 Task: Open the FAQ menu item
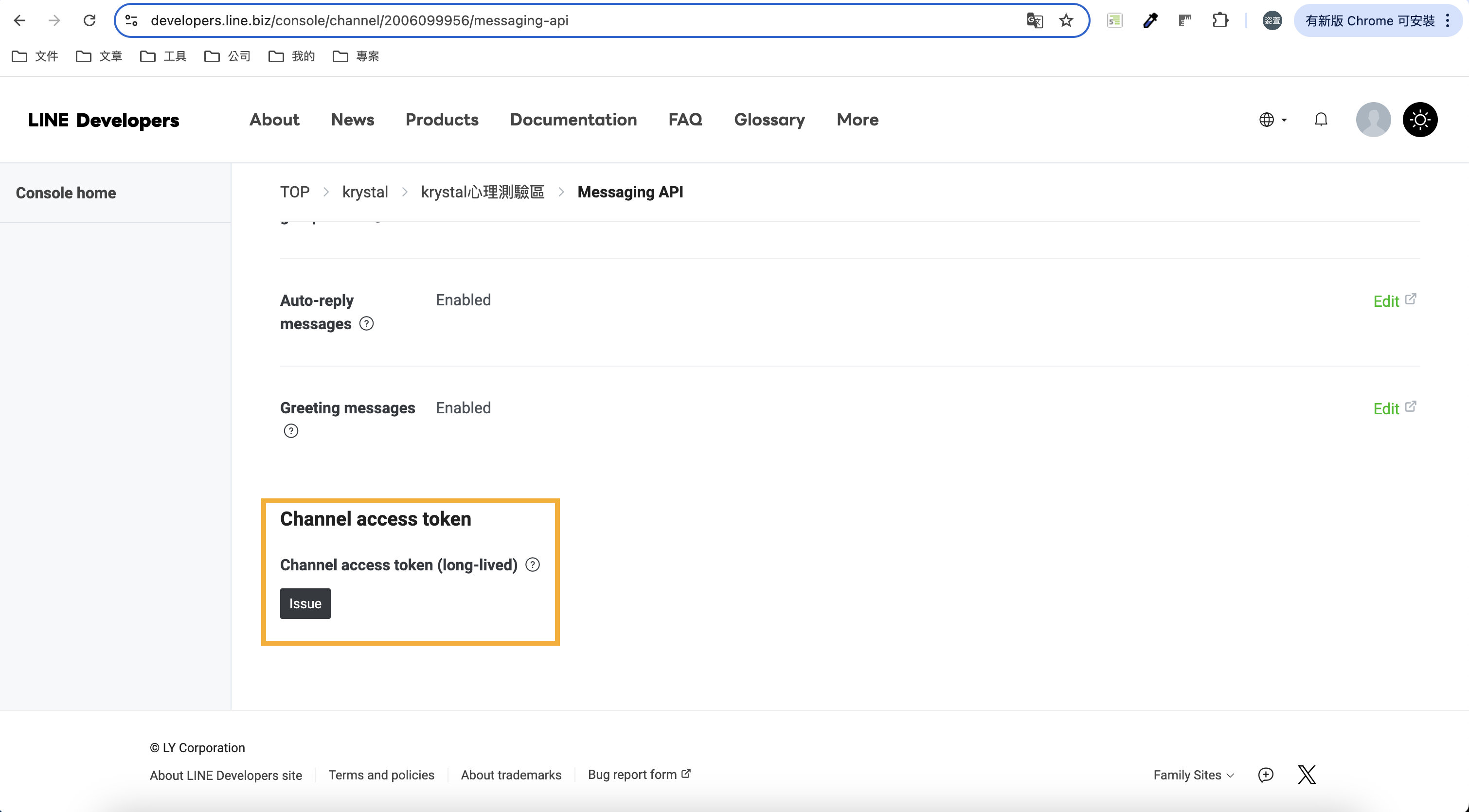point(685,120)
